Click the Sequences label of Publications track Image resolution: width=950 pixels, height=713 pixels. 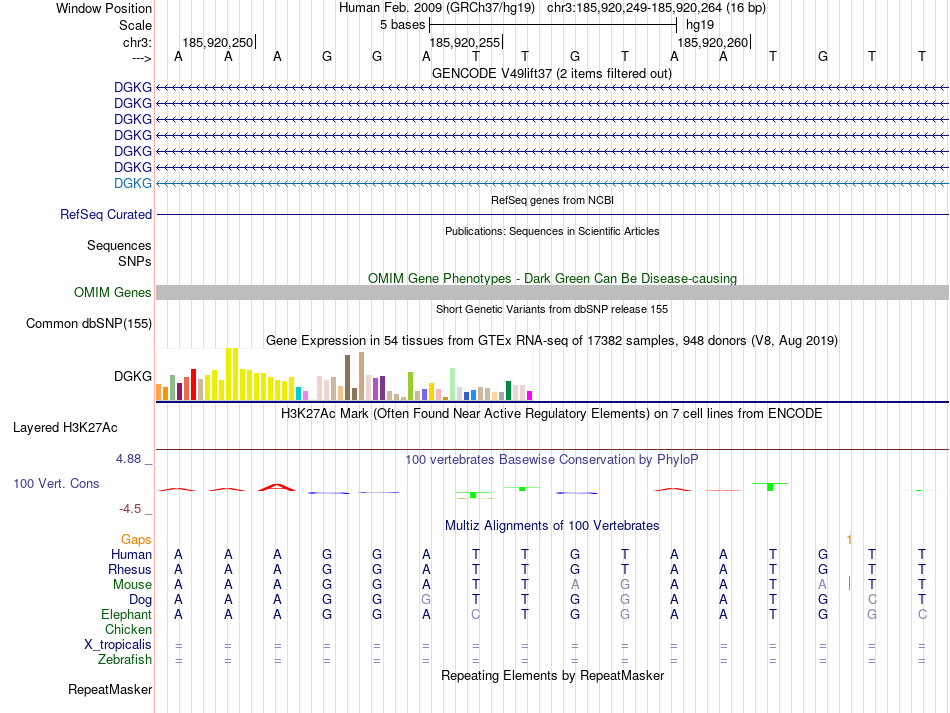tap(119, 245)
